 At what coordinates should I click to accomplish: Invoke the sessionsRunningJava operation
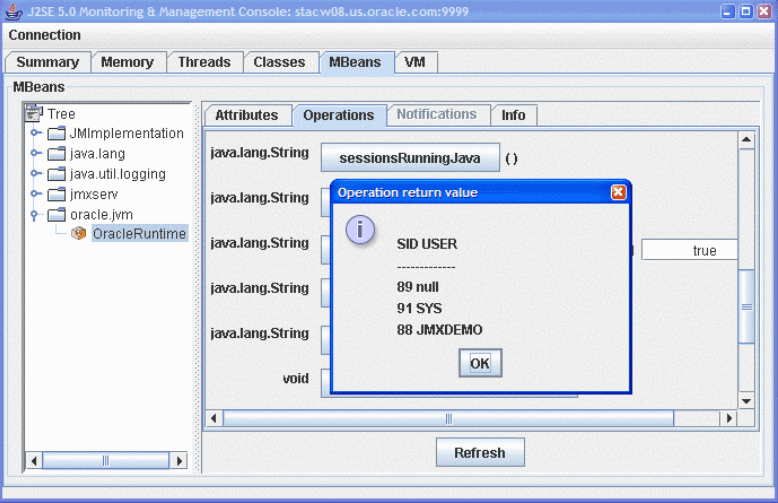point(410,158)
